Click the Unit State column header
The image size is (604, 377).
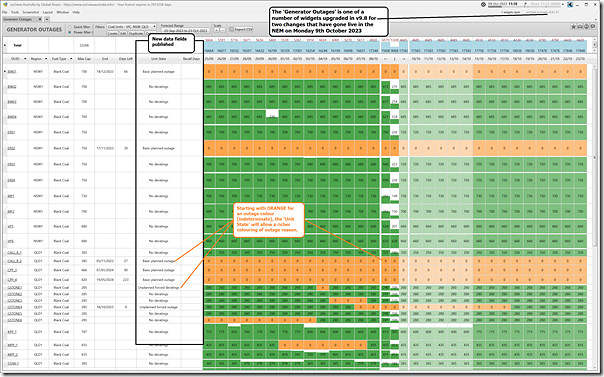coord(158,59)
